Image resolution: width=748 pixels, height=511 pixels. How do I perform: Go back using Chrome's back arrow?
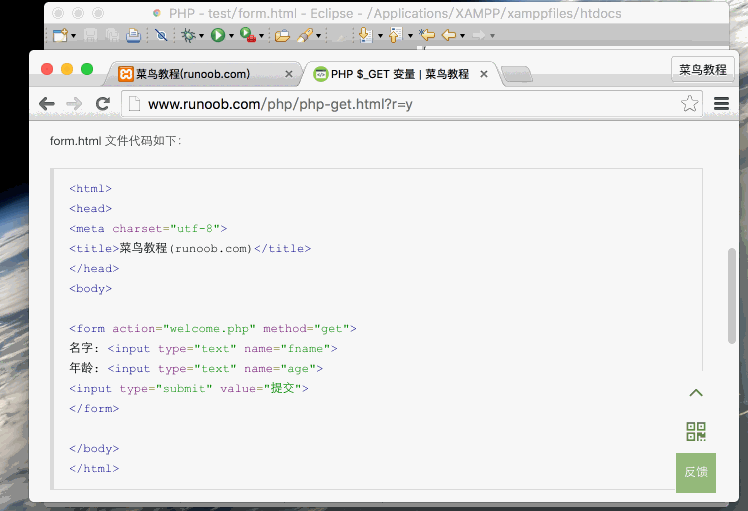pos(47,104)
